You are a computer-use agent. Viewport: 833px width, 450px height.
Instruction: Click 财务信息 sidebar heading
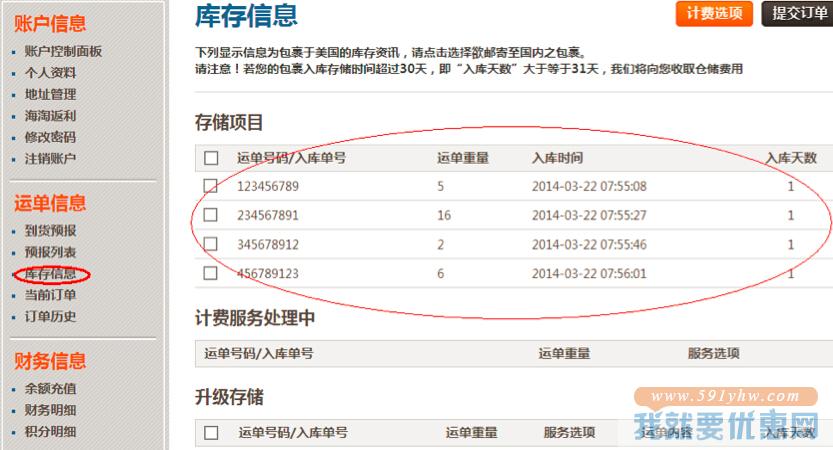(50, 361)
